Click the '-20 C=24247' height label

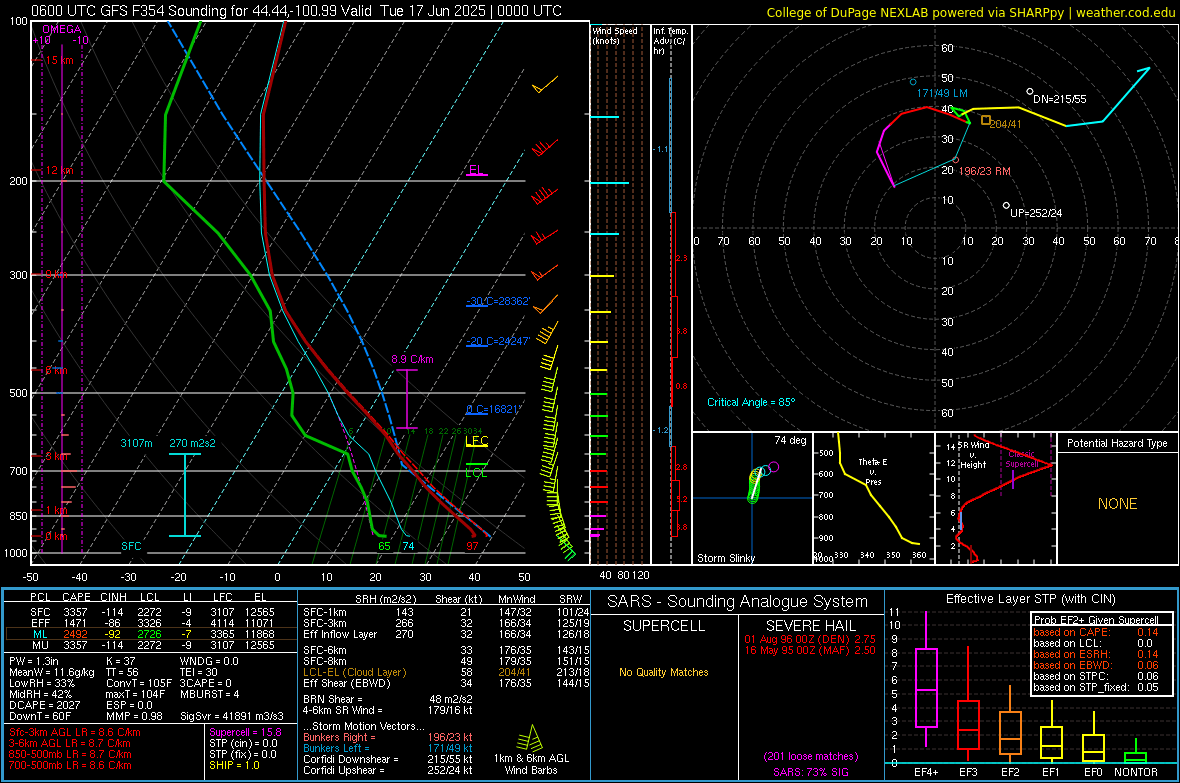(x=498, y=341)
